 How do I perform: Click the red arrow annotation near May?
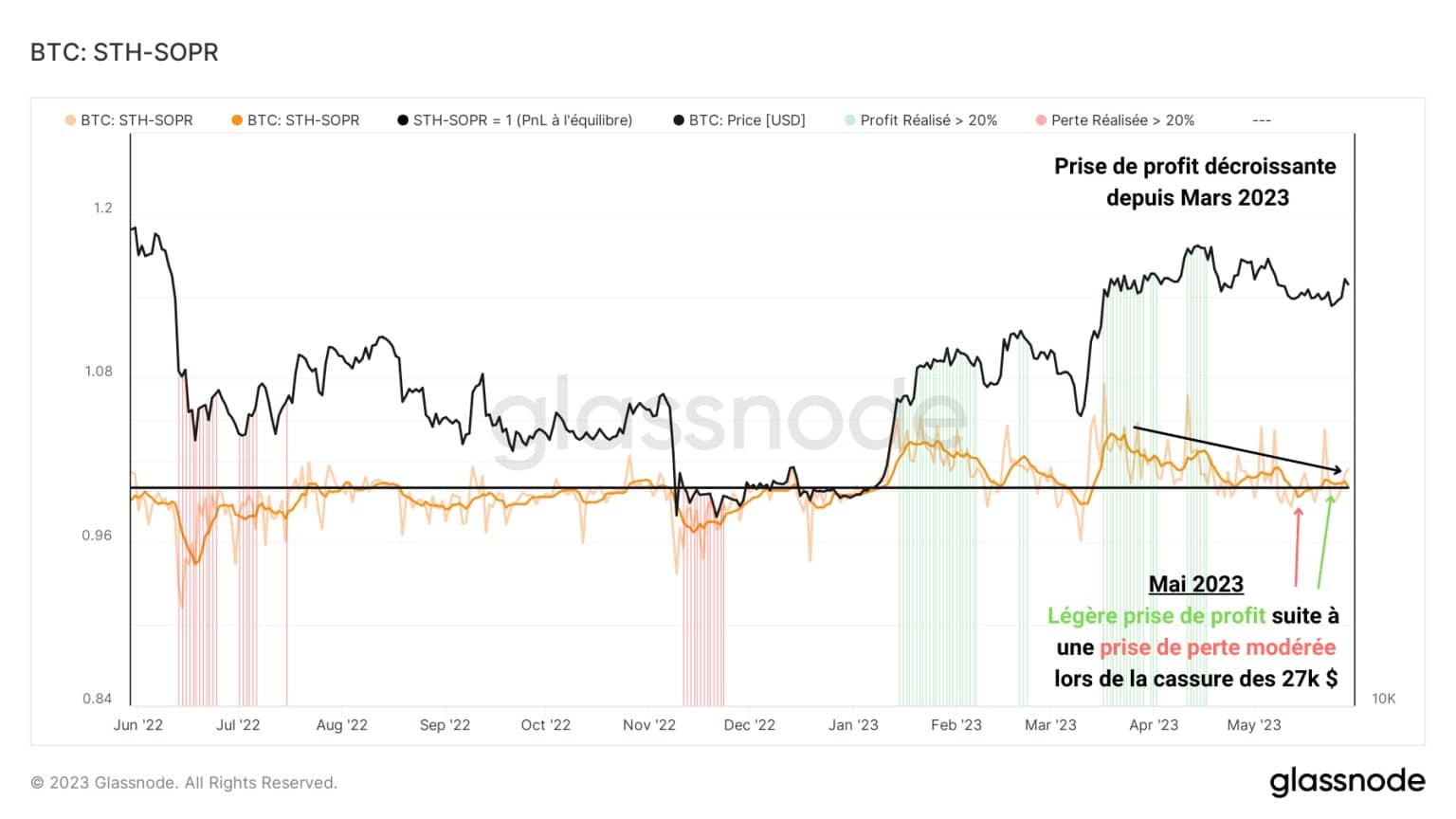click(x=1297, y=547)
